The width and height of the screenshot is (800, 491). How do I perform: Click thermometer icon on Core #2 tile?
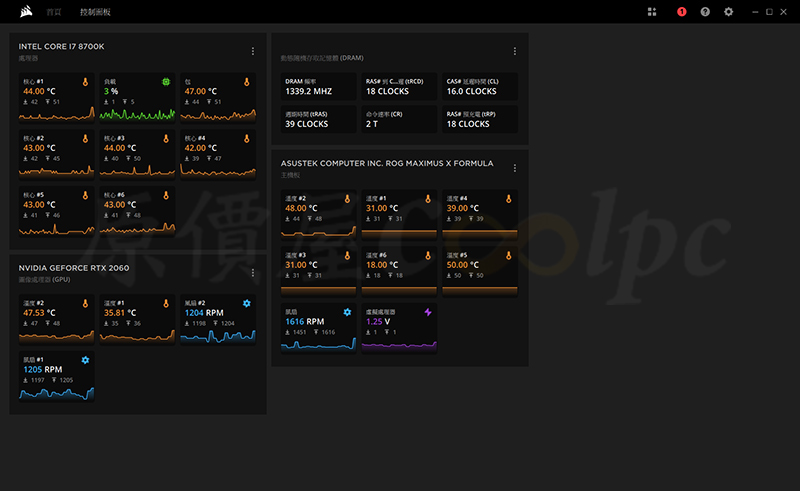click(x=85, y=138)
